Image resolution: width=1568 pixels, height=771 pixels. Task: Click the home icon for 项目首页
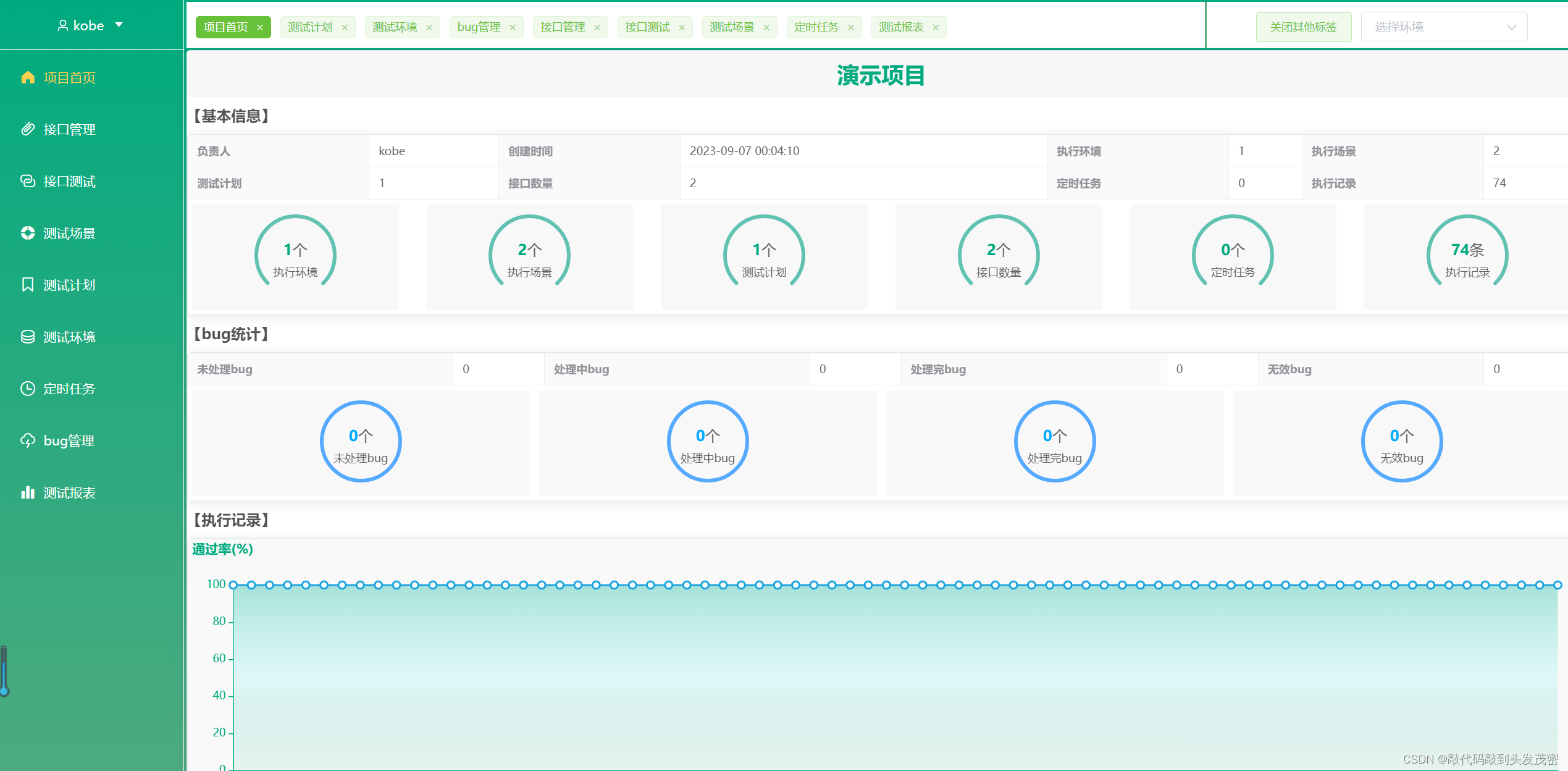click(28, 77)
